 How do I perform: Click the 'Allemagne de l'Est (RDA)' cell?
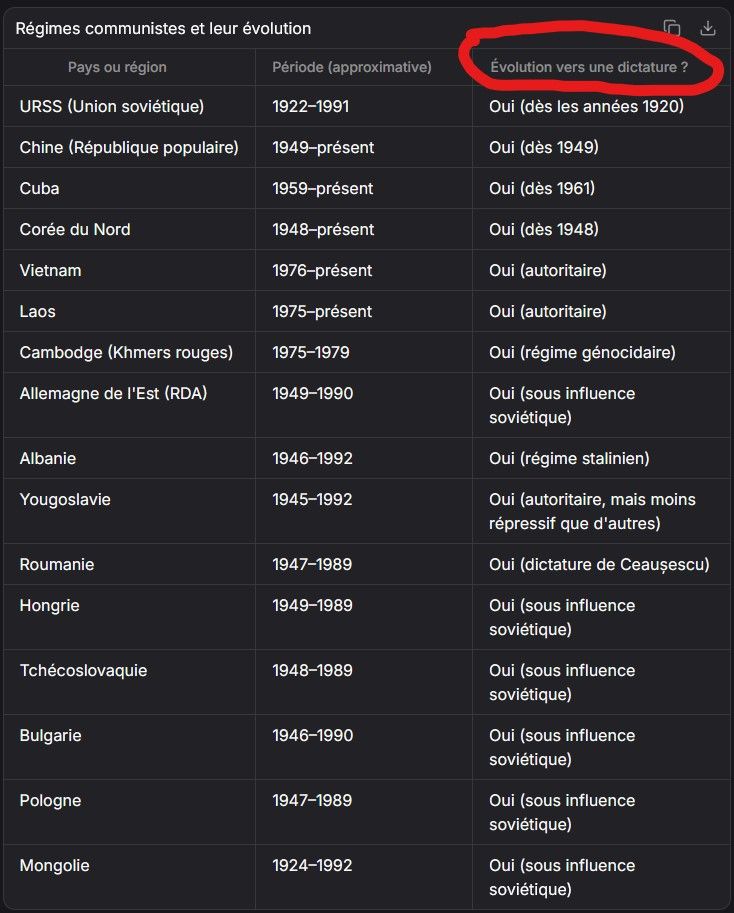pyautogui.click(x=113, y=393)
